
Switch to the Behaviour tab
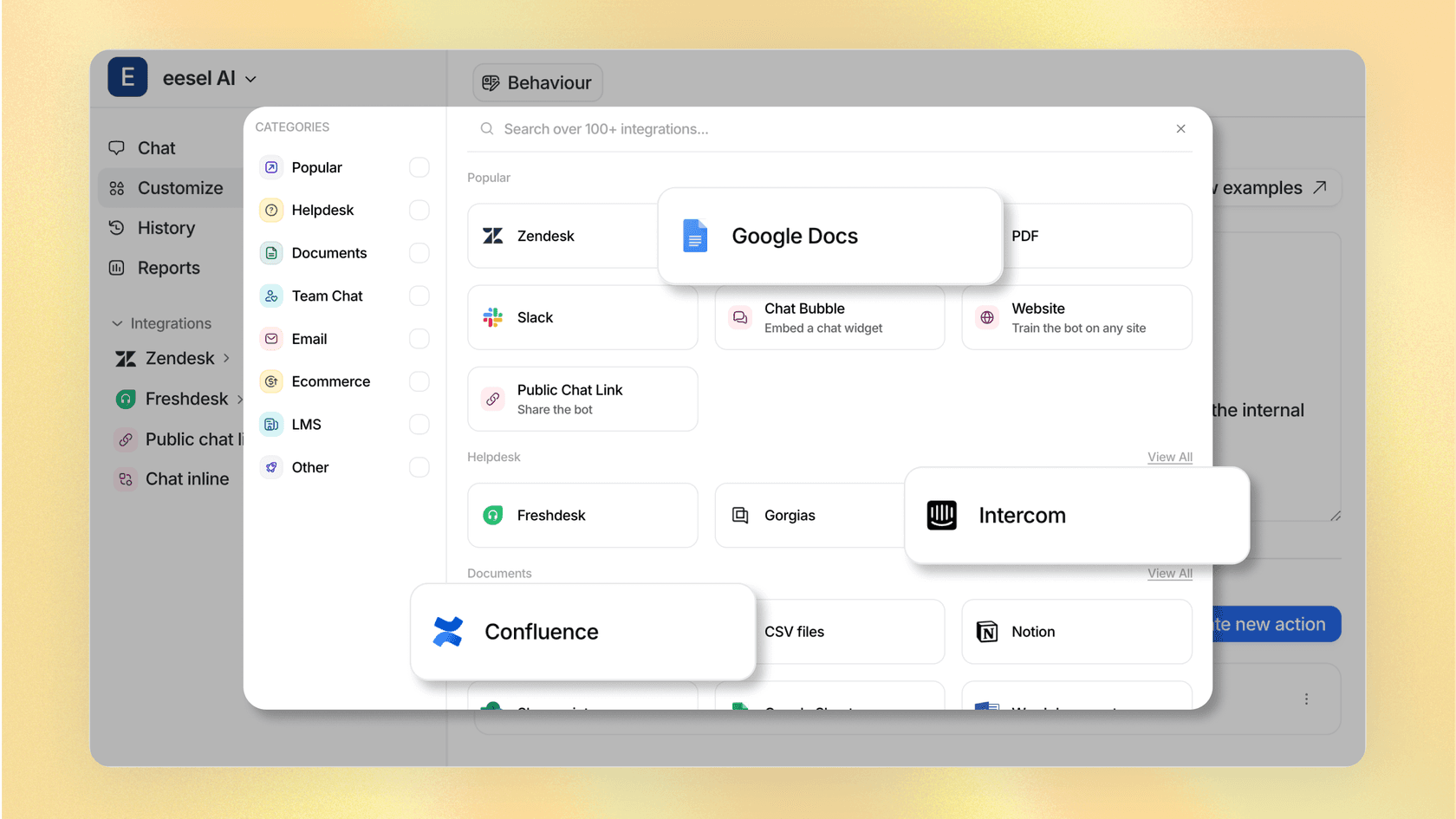point(537,82)
